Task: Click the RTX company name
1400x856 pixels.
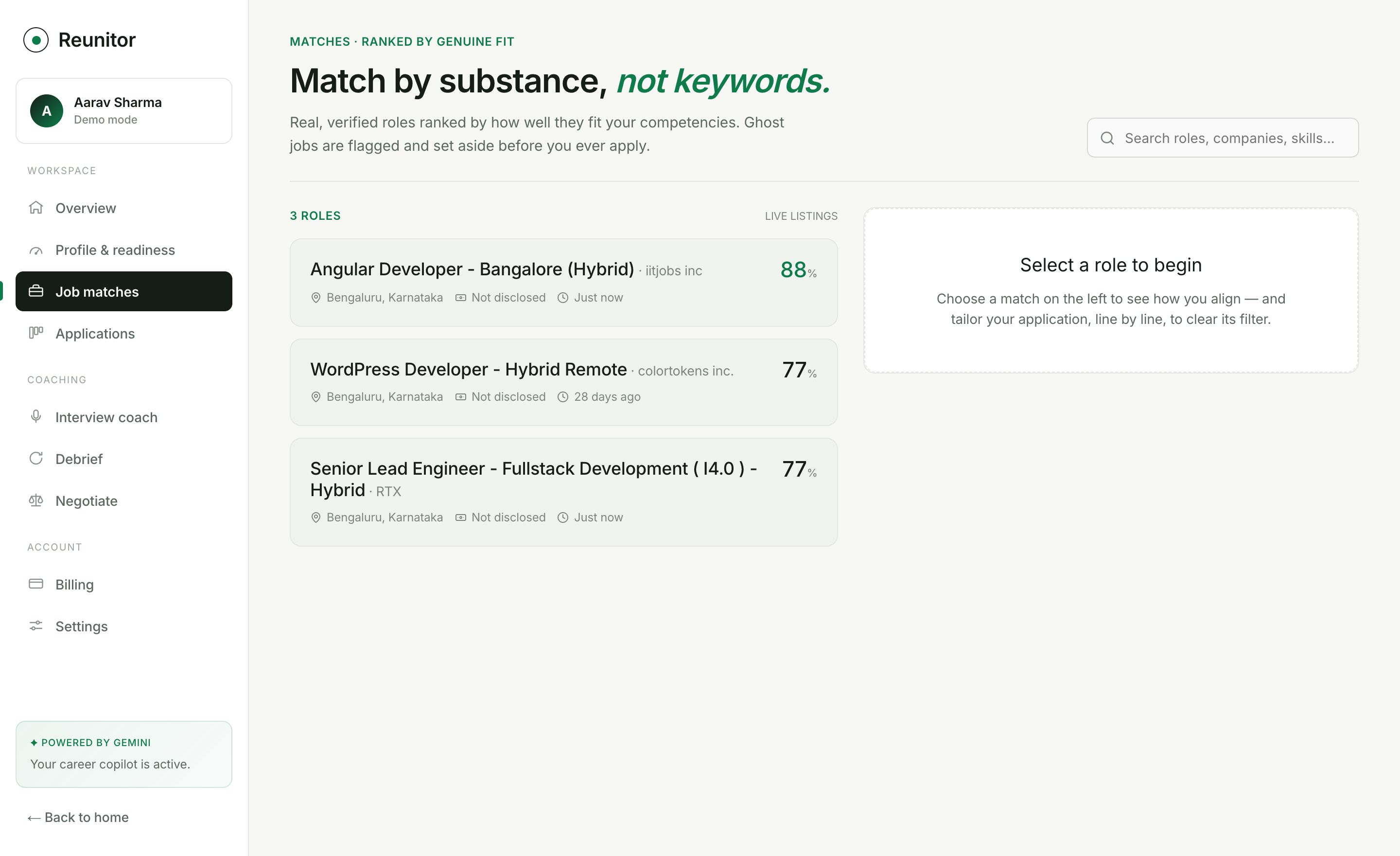Action: (388, 492)
